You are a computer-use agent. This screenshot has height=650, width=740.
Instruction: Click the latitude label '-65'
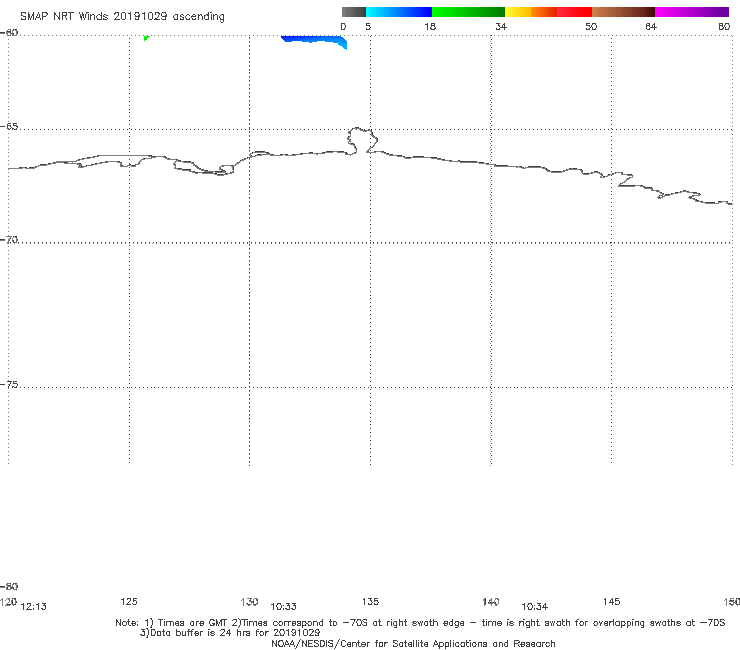click(x=9, y=127)
